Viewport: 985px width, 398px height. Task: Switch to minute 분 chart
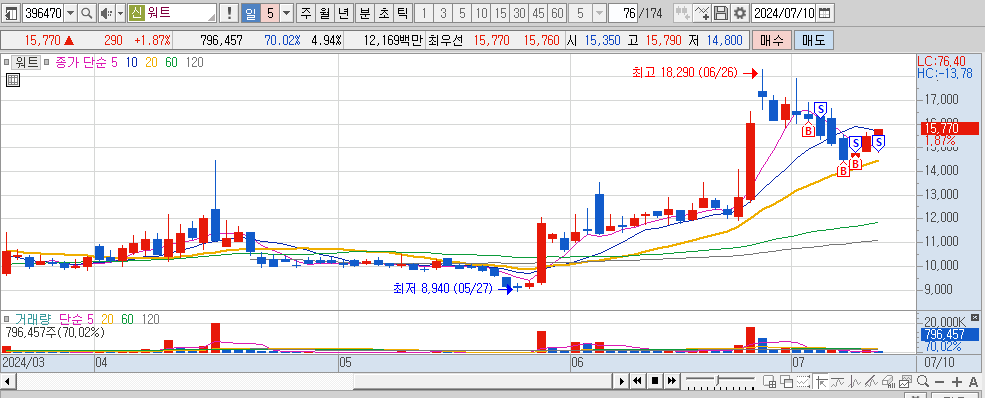click(365, 13)
